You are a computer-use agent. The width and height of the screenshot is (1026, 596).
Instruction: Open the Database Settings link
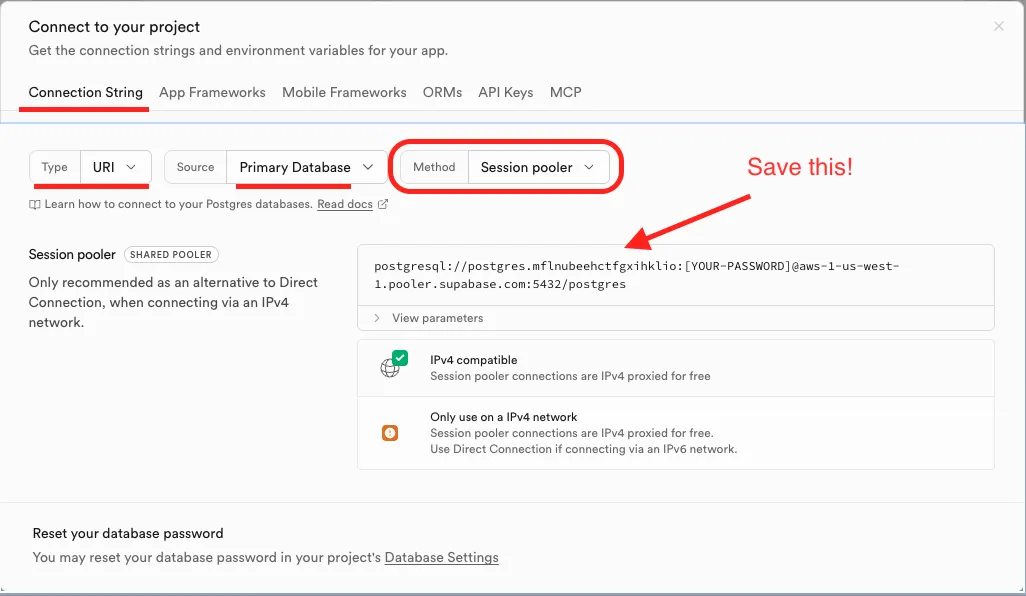pos(442,557)
